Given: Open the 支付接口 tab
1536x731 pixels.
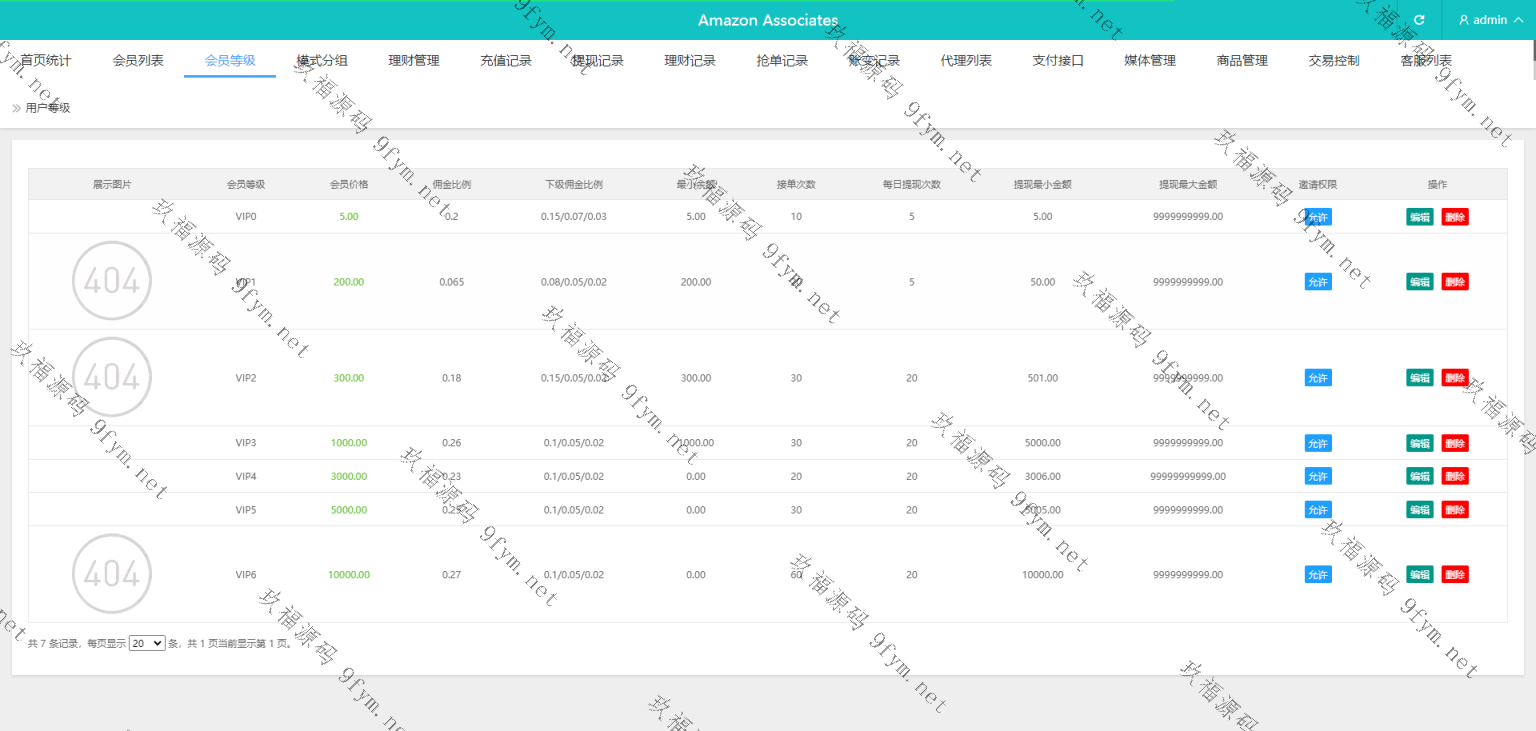Looking at the screenshot, I should [x=1058, y=61].
